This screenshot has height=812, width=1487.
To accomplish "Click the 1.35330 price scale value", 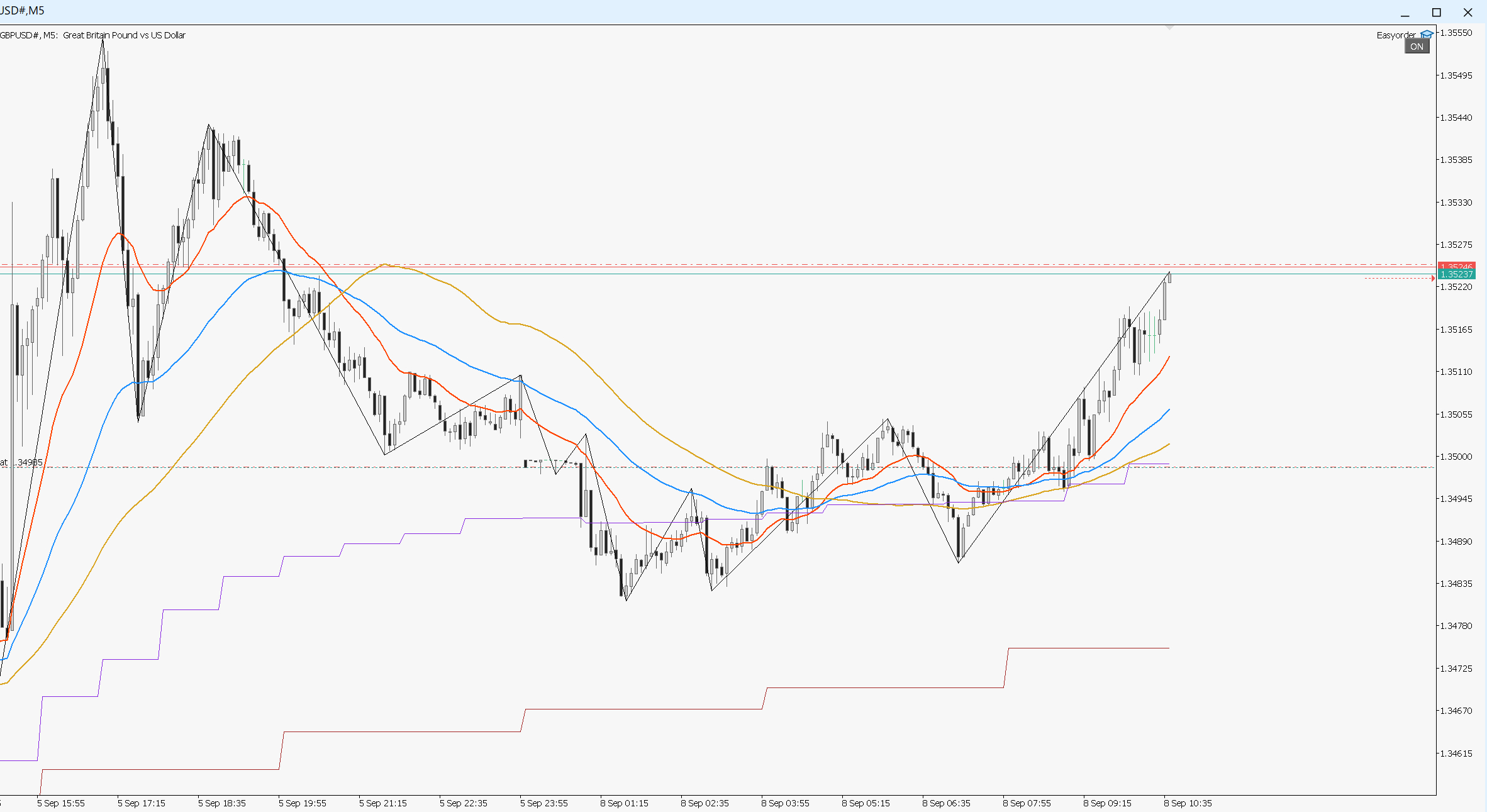I will (1456, 203).
